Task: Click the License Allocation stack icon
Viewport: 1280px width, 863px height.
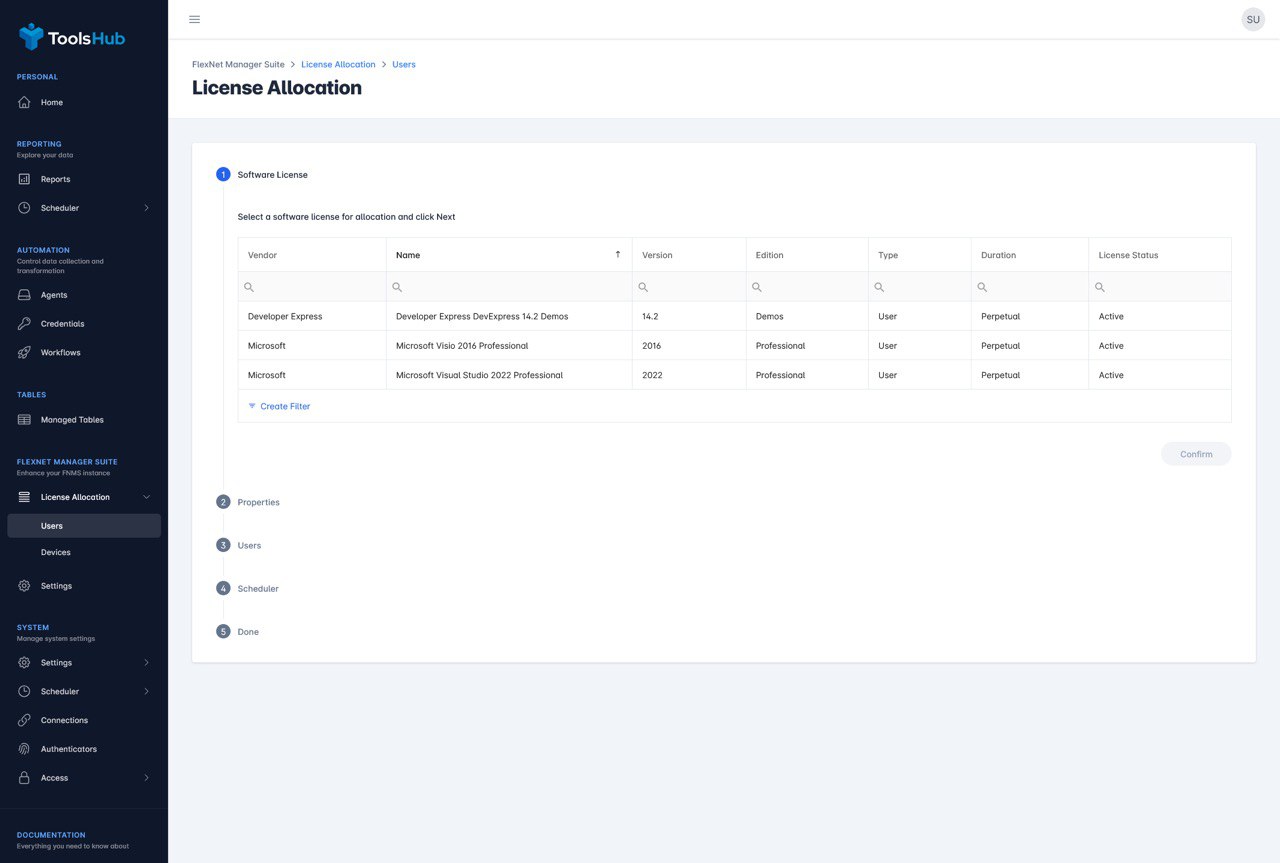Action: pos(24,497)
